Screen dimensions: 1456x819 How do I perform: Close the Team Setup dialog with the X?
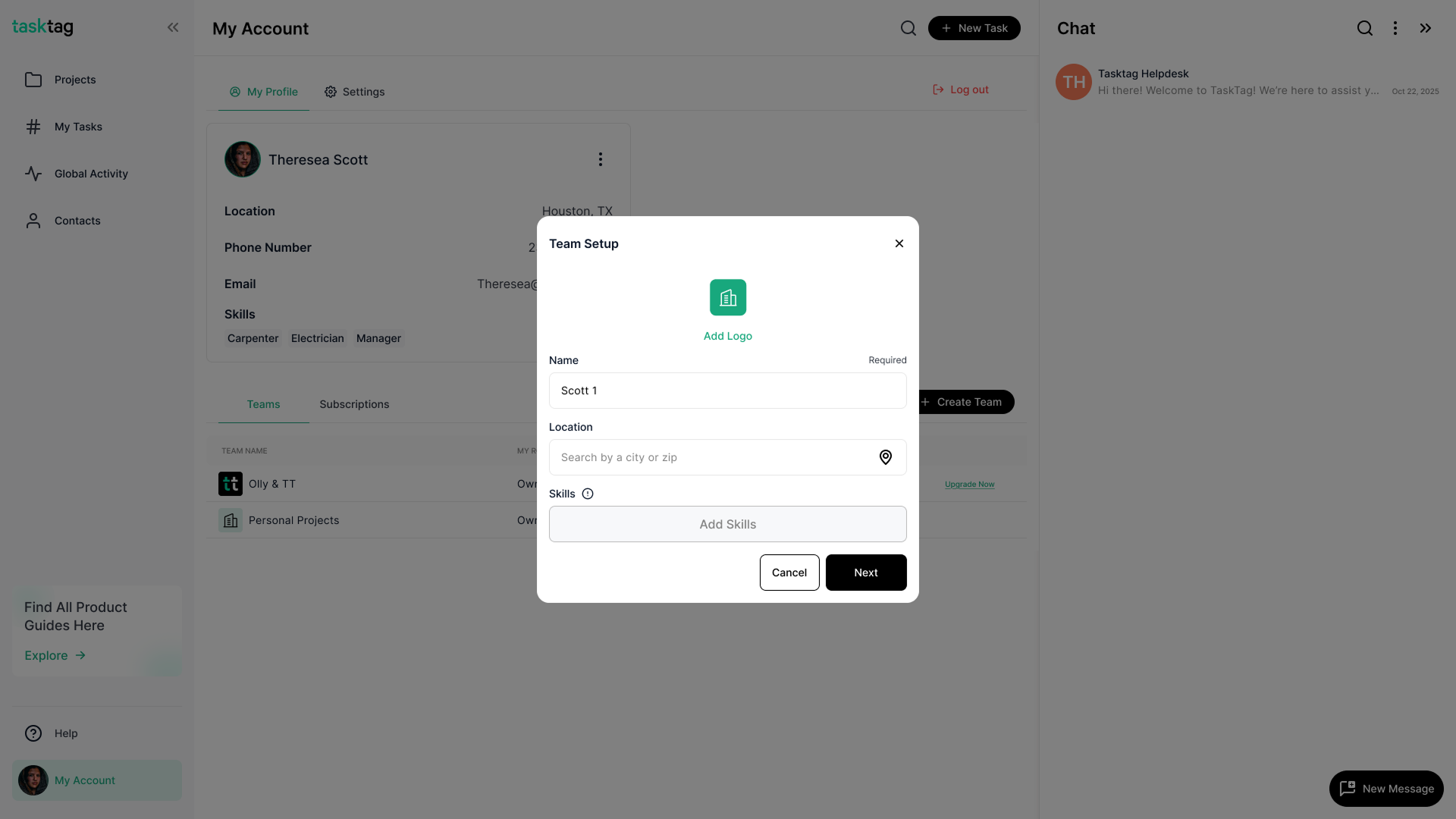tap(899, 243)
